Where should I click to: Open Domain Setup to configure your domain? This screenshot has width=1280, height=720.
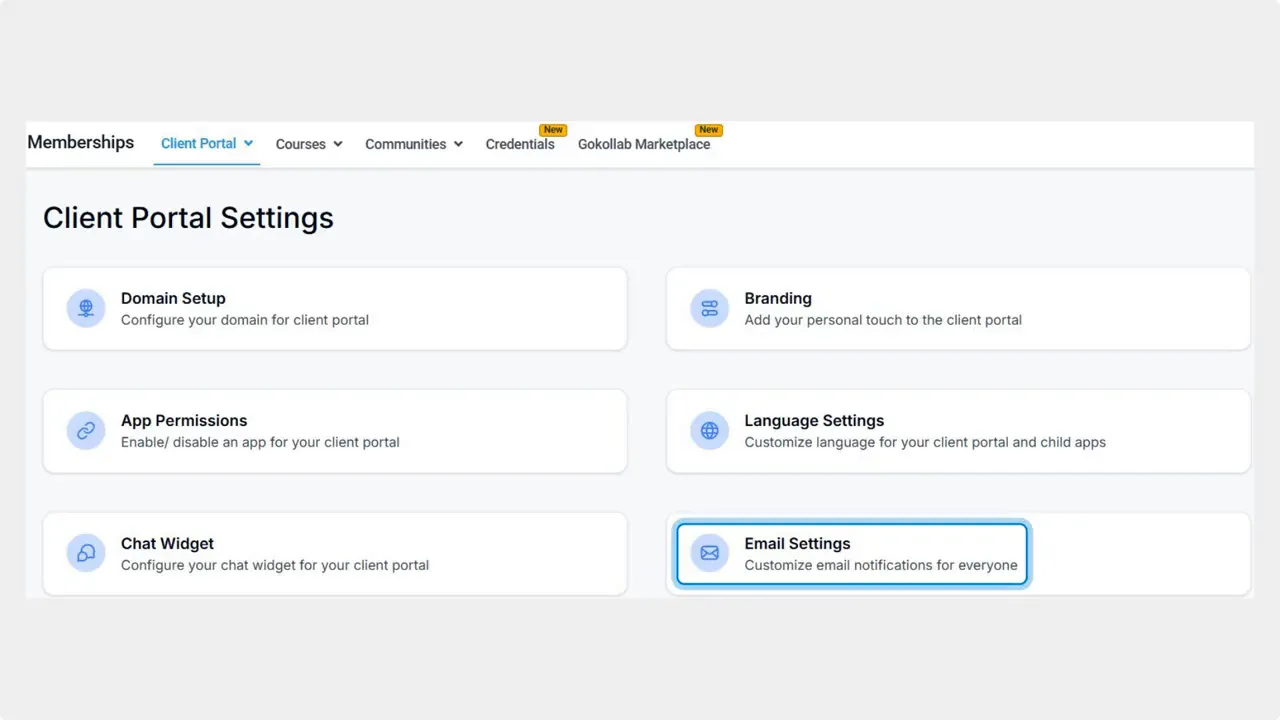click(335, 308)
